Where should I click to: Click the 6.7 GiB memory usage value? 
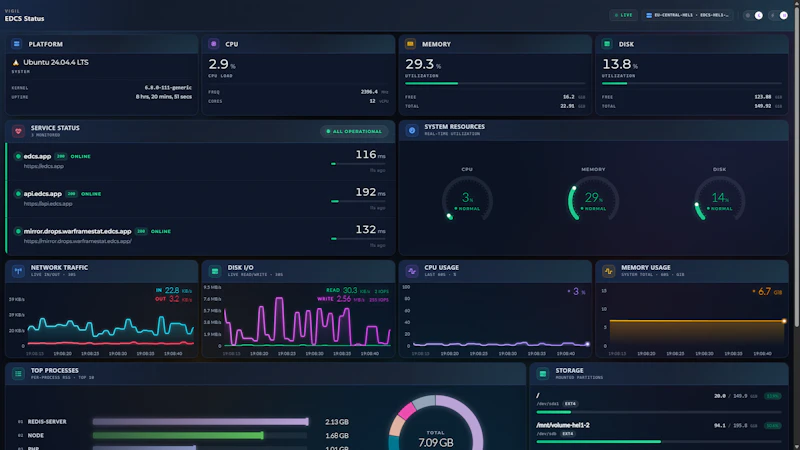pos(767,292)
